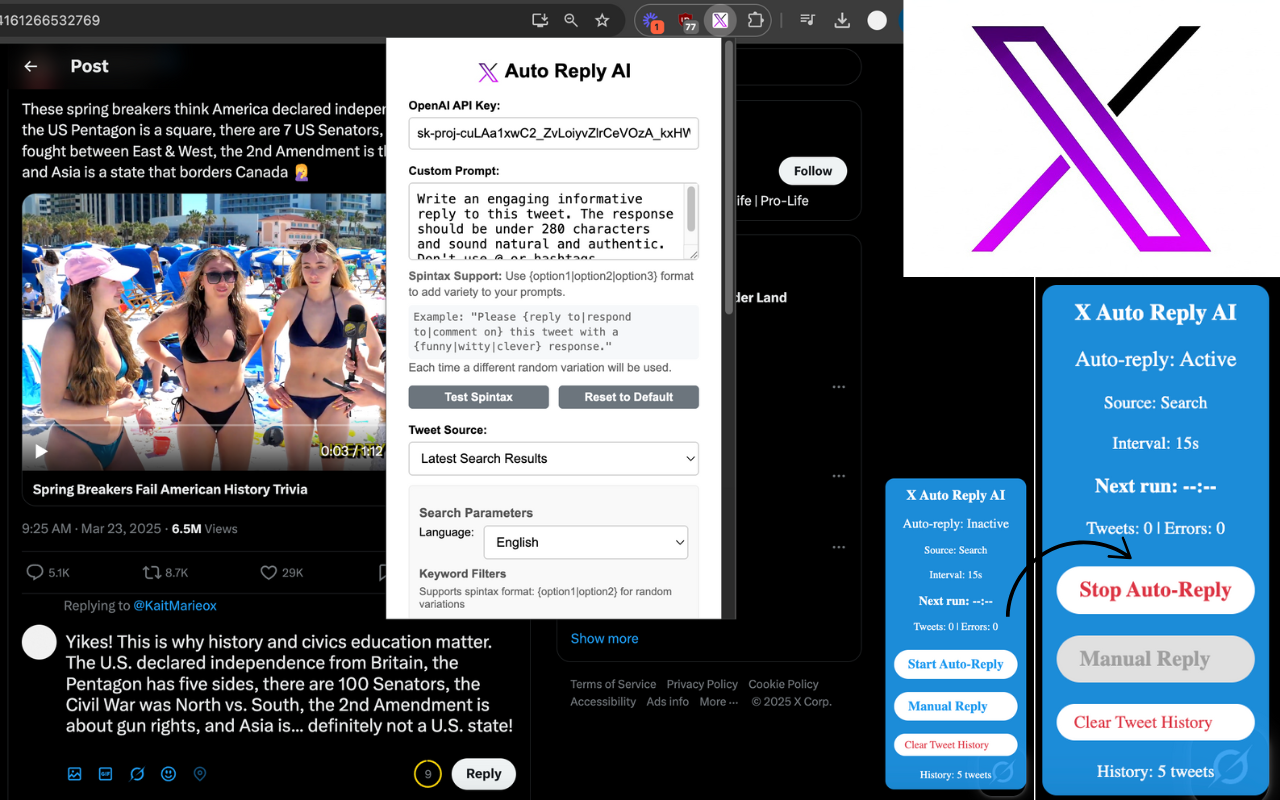Click Clear Tweet History in Active panel
Viewport: 1280px width, 800px height.
click(1155, 722)
